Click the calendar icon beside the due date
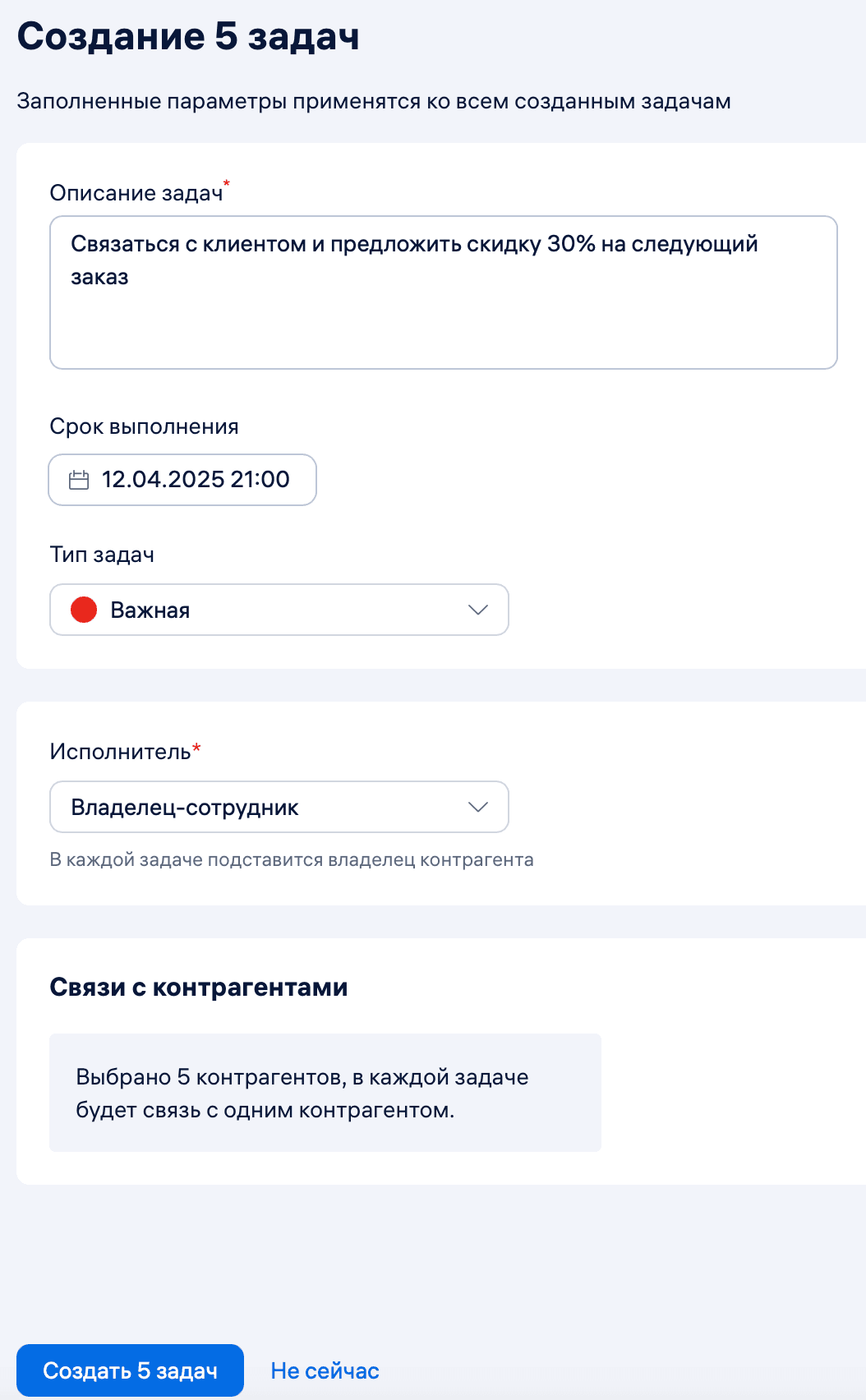The width and height of the screenshot is (866, 1400). (x=80, y=480)
